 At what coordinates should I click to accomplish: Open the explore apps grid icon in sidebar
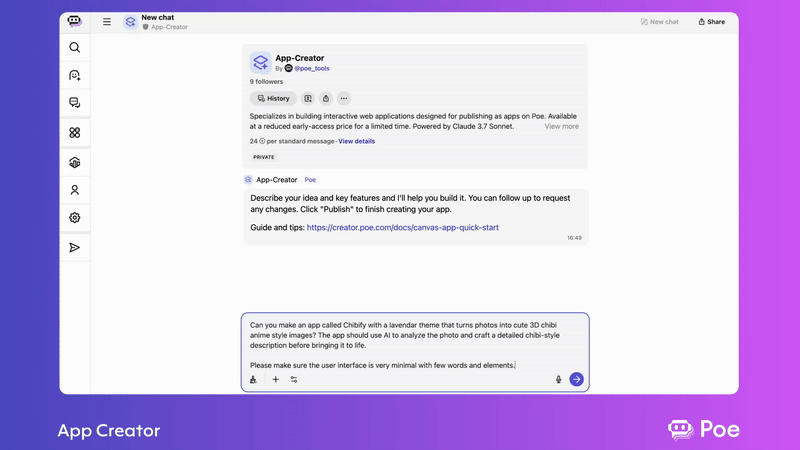tap(75, 133)
